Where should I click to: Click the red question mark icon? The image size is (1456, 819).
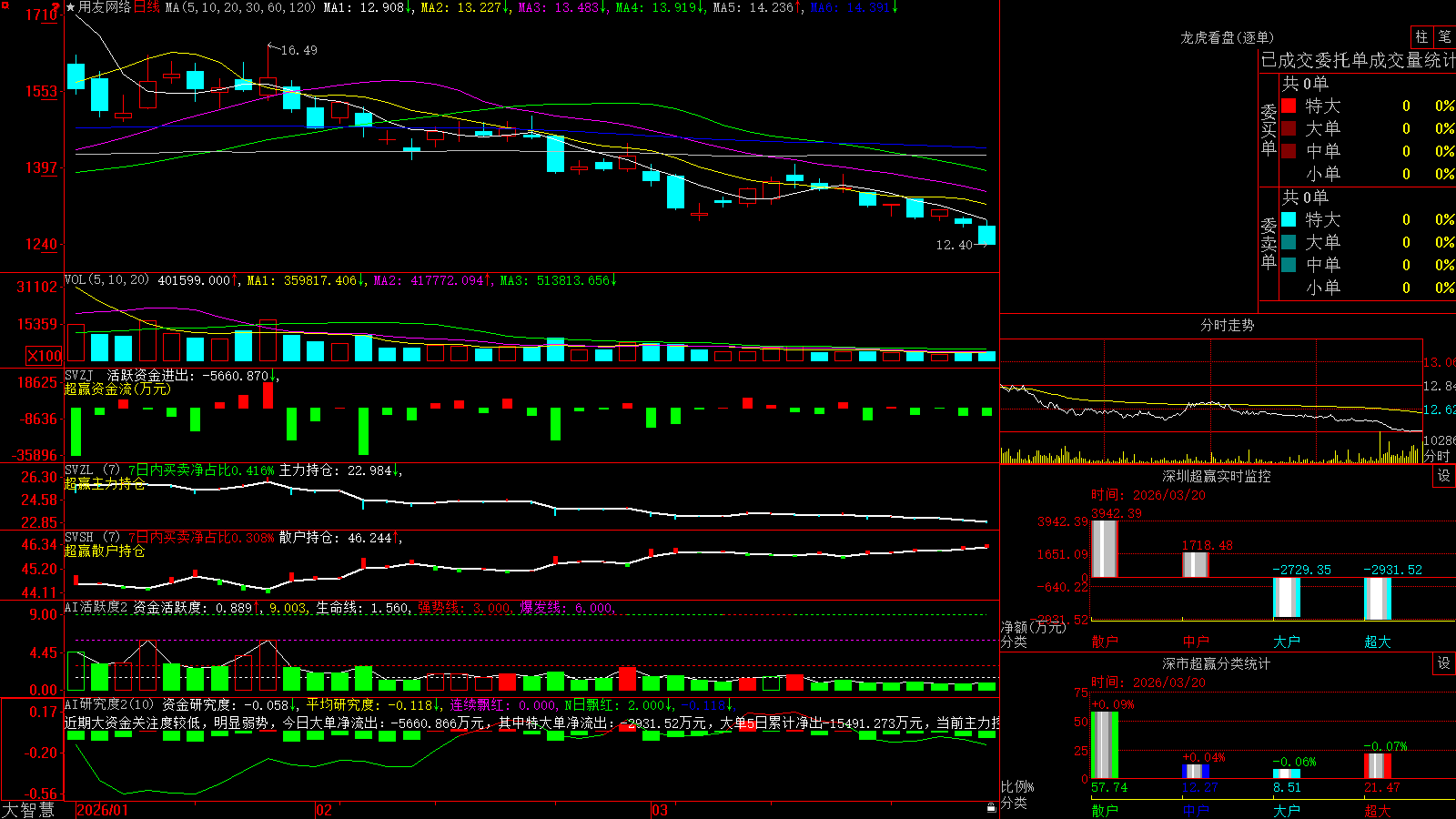click(56, 7)
